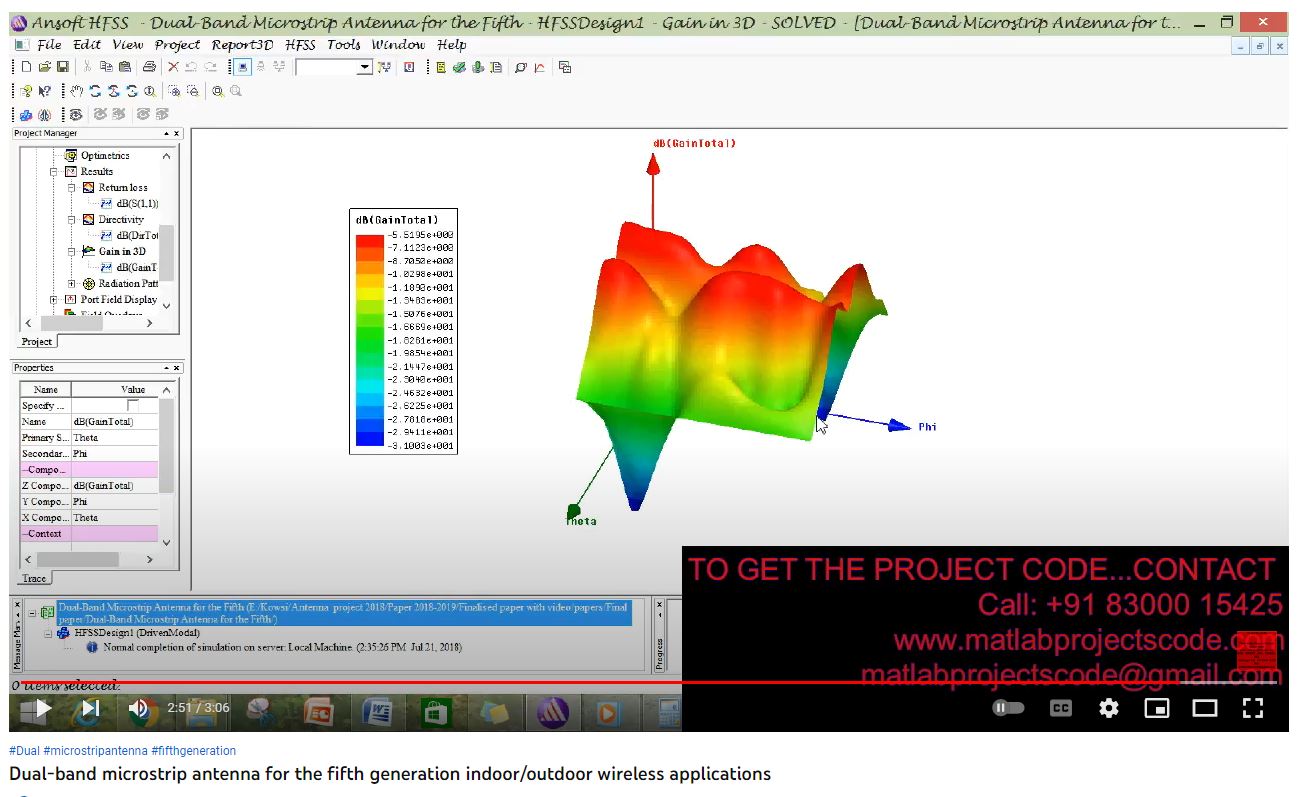Select the Return loss tree item
1298x797 pixels.
tap(122, 188)
